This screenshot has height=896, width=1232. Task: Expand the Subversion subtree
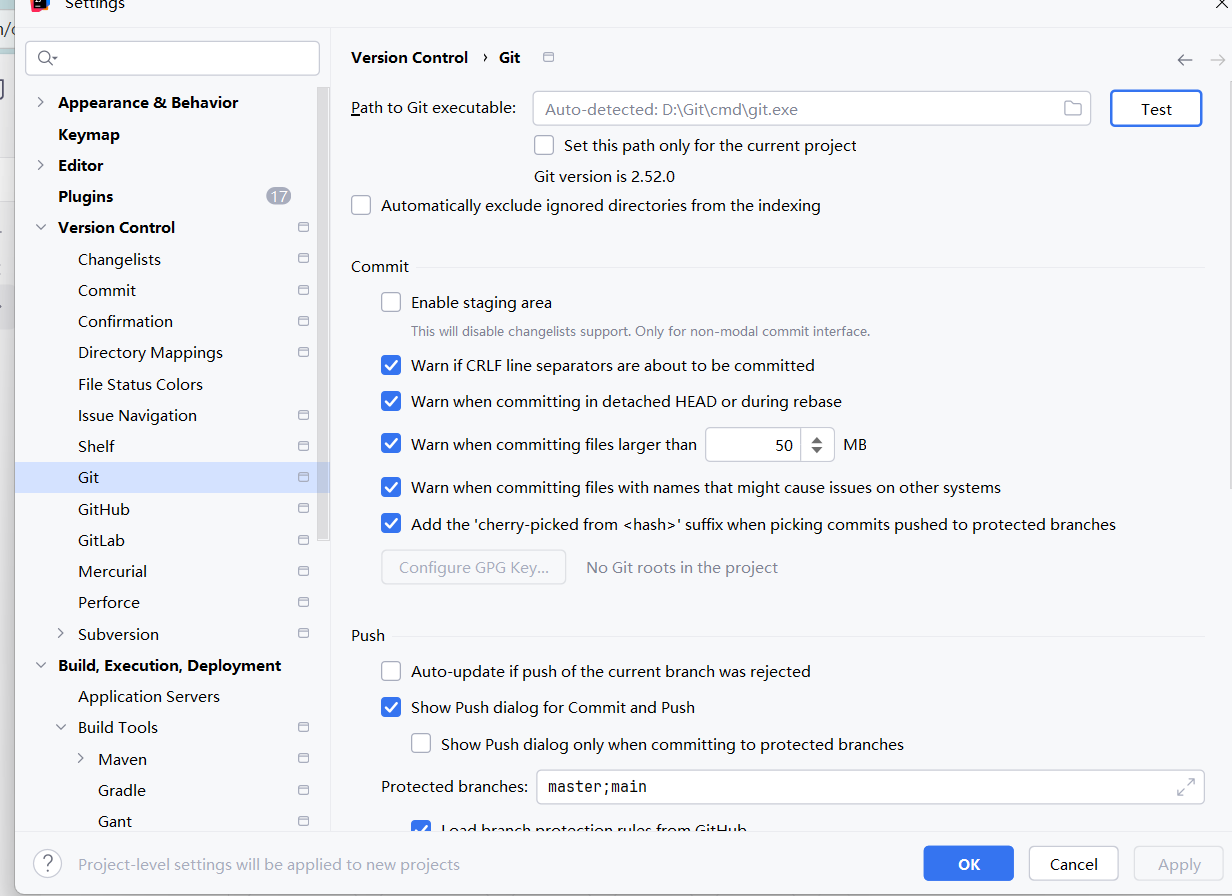(x=61, y=634)
